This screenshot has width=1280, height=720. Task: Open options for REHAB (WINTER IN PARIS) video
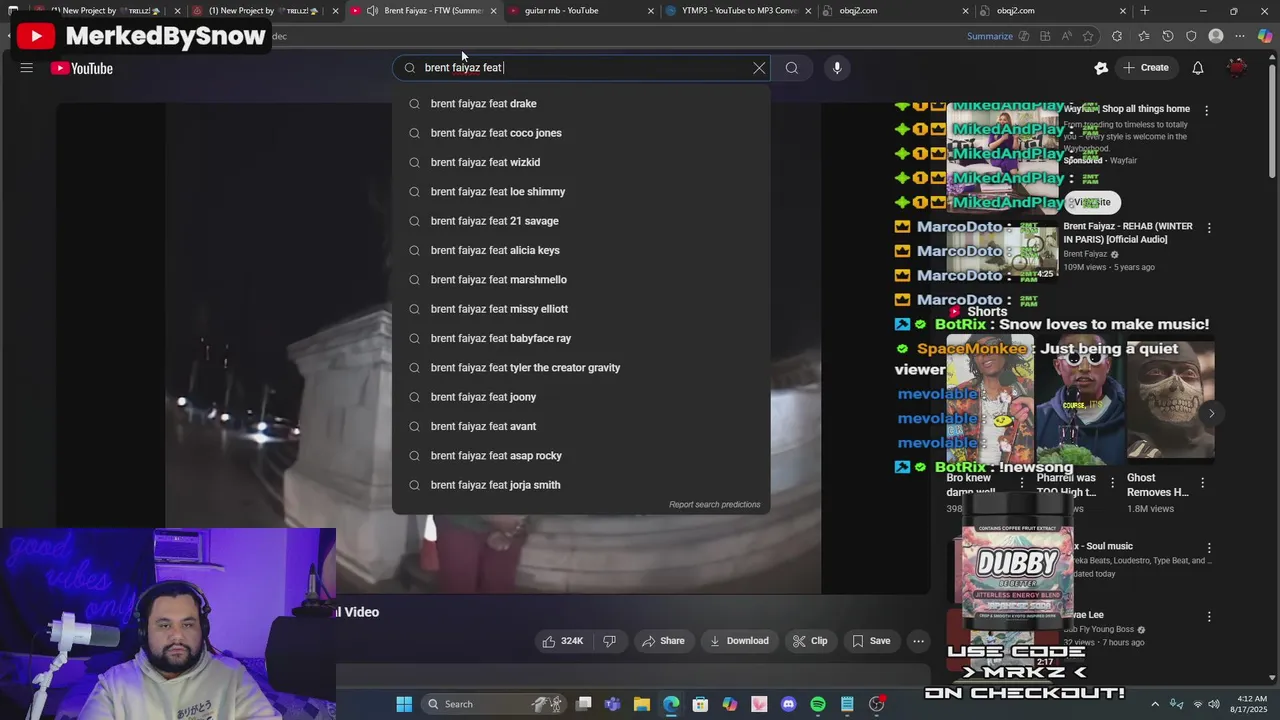[1209, 229]
